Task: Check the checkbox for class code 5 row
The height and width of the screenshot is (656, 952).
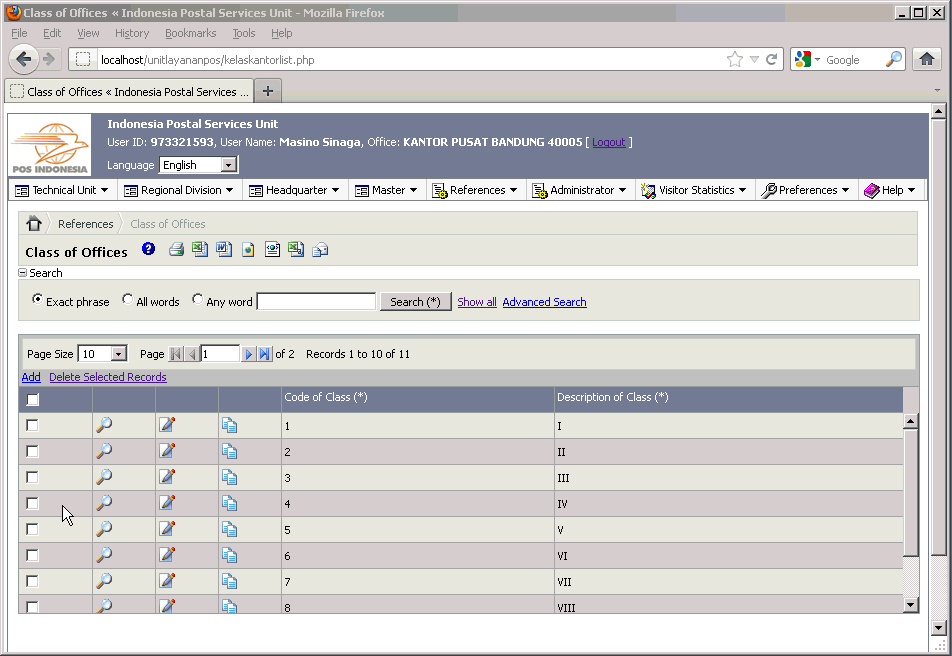Action: point(31,529)
